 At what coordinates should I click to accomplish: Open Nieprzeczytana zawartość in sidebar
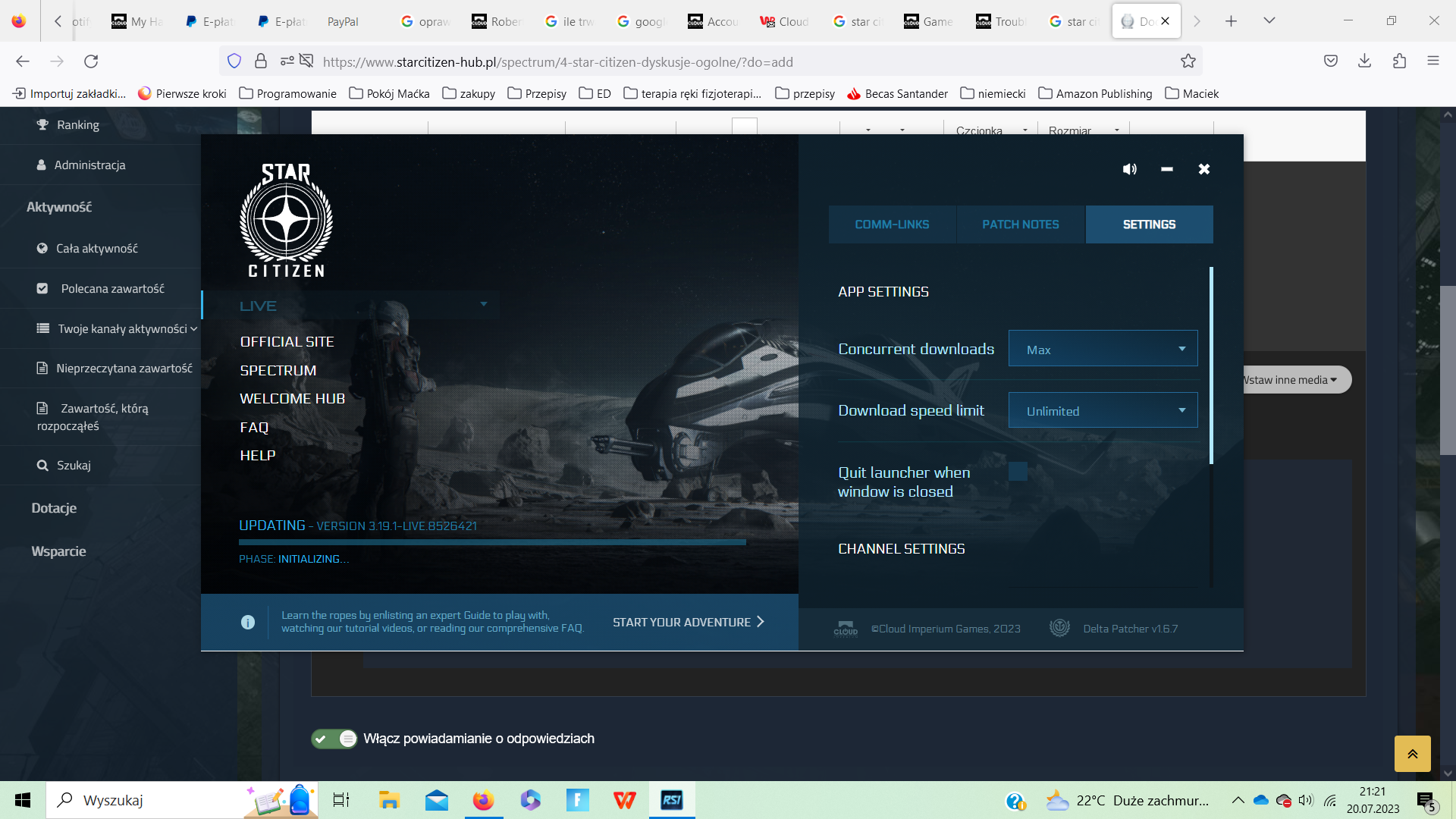[x=124, y=369]
